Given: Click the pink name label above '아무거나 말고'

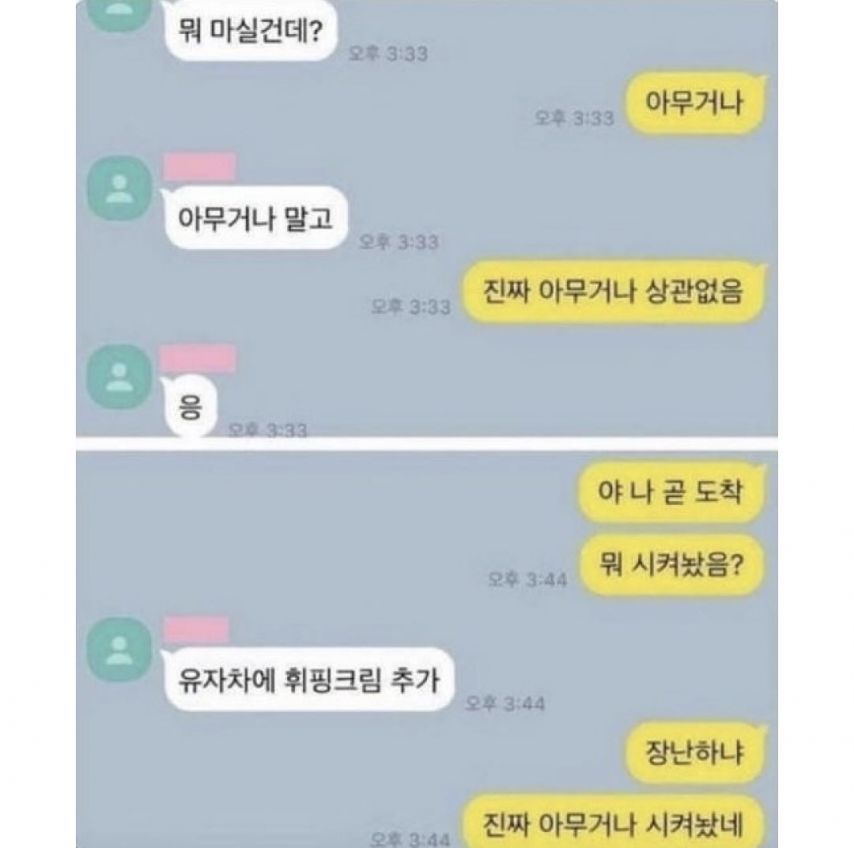Looking at the screenshot, I should (x=199, y=167).
